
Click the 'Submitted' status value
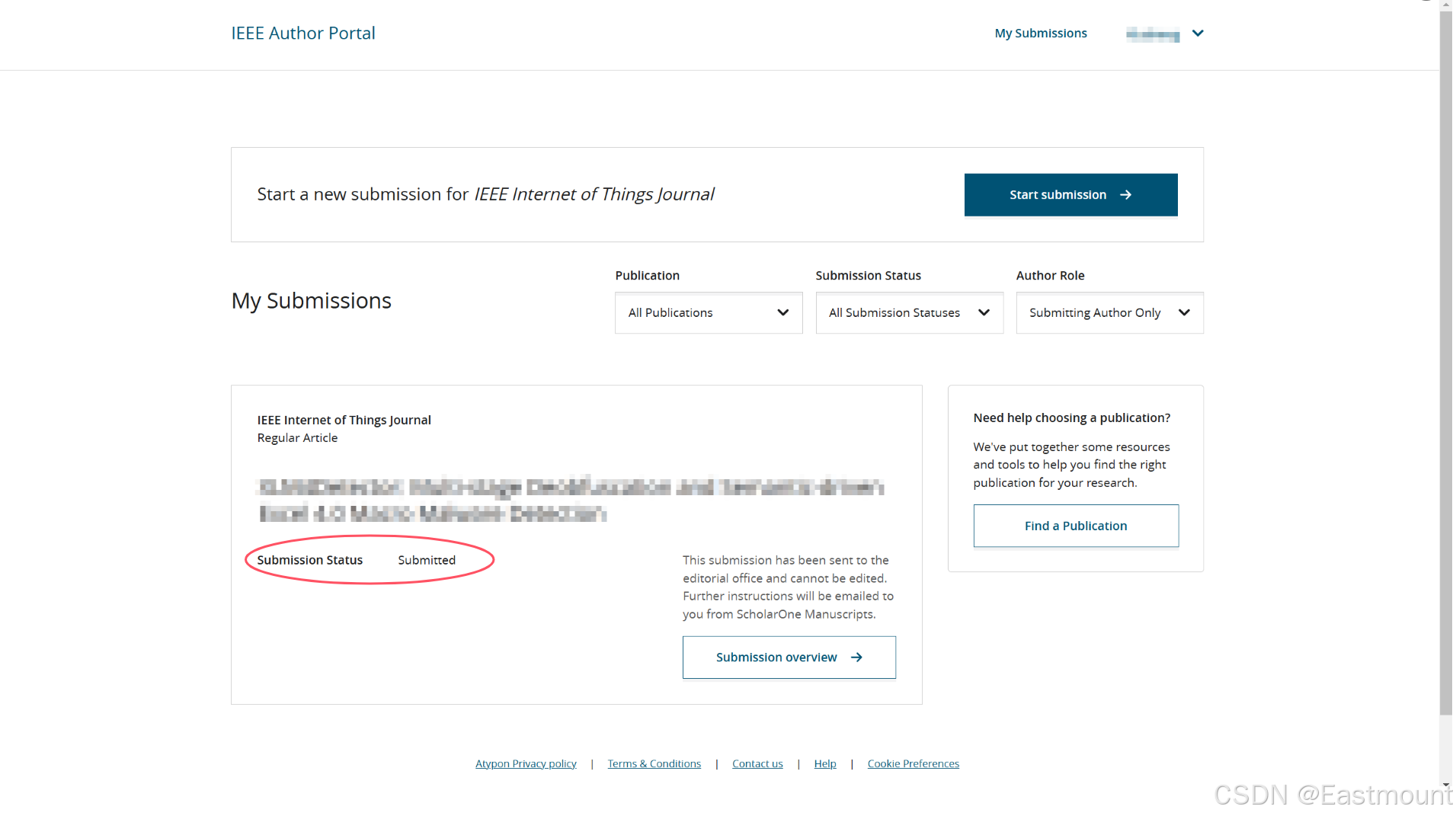point(427,560)
